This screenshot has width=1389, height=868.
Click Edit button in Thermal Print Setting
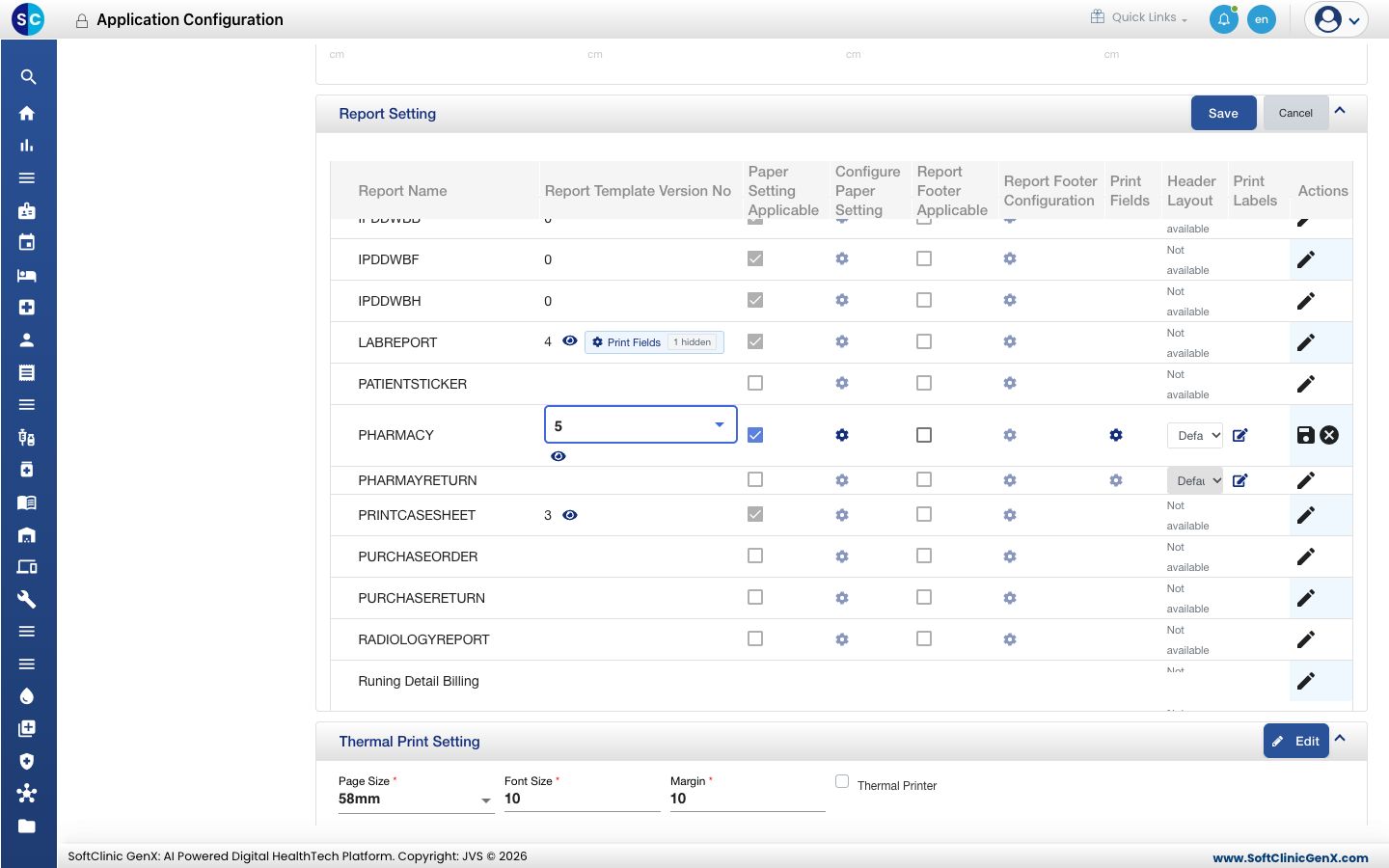(1295, 741)
